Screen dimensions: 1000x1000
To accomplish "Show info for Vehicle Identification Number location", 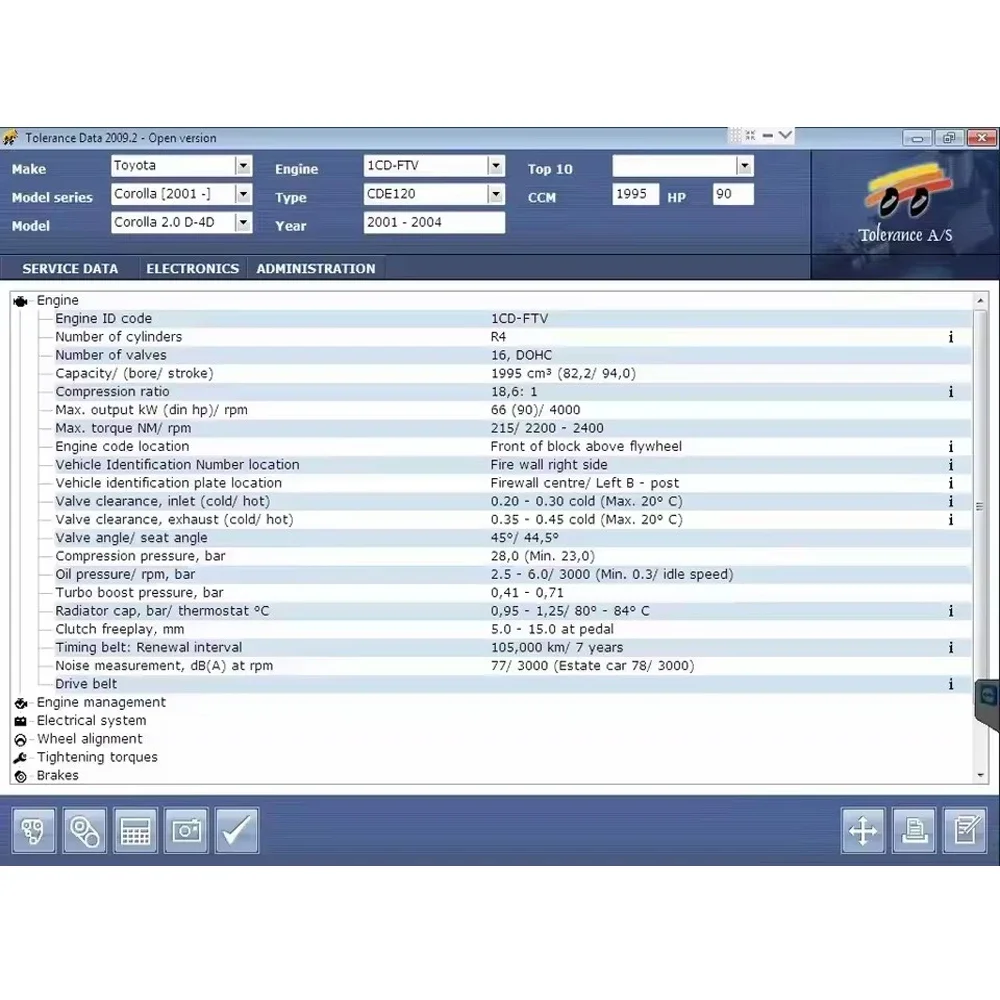I will [x=951, y=465].
